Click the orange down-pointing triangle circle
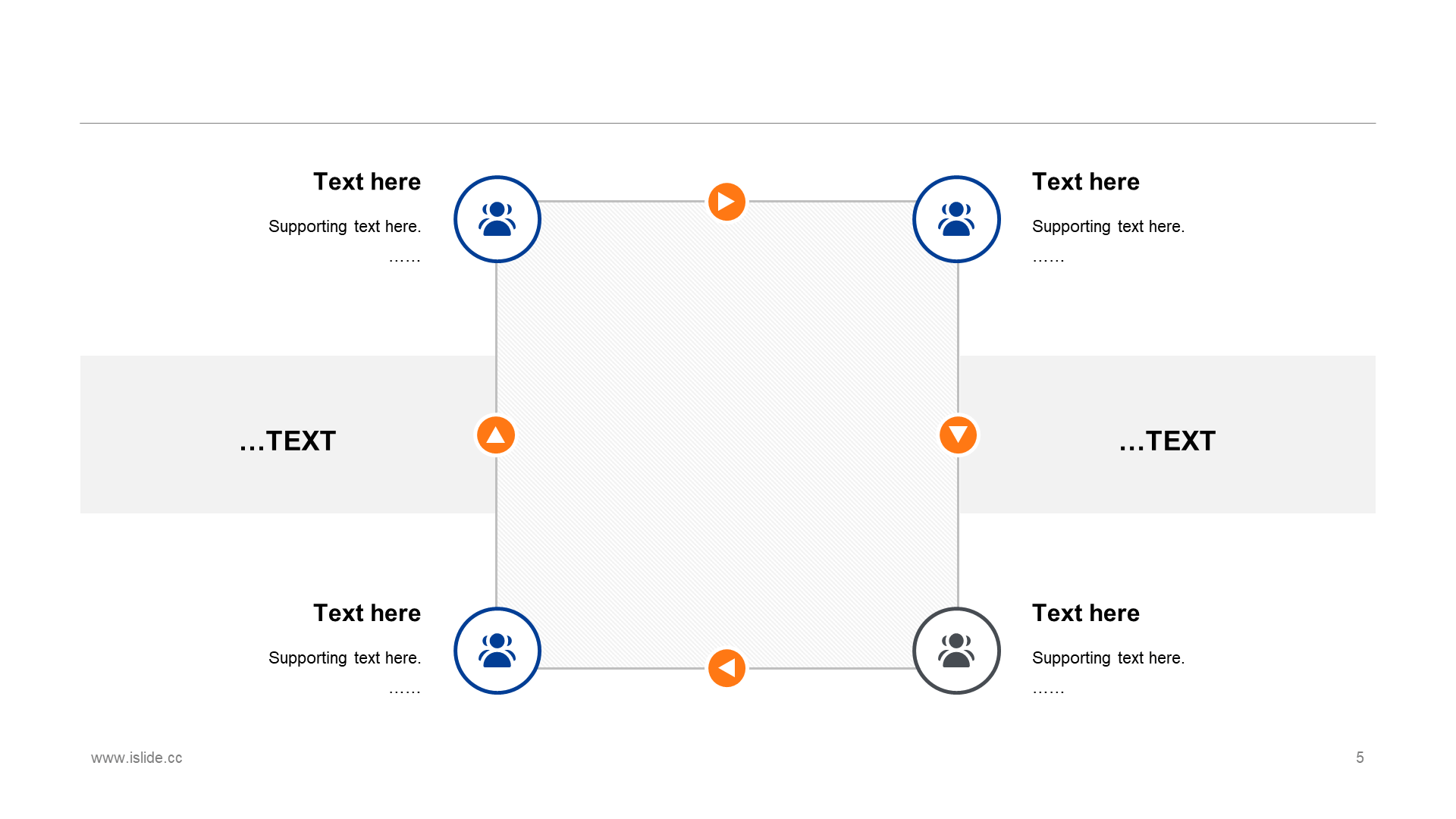 pos(958,435)
